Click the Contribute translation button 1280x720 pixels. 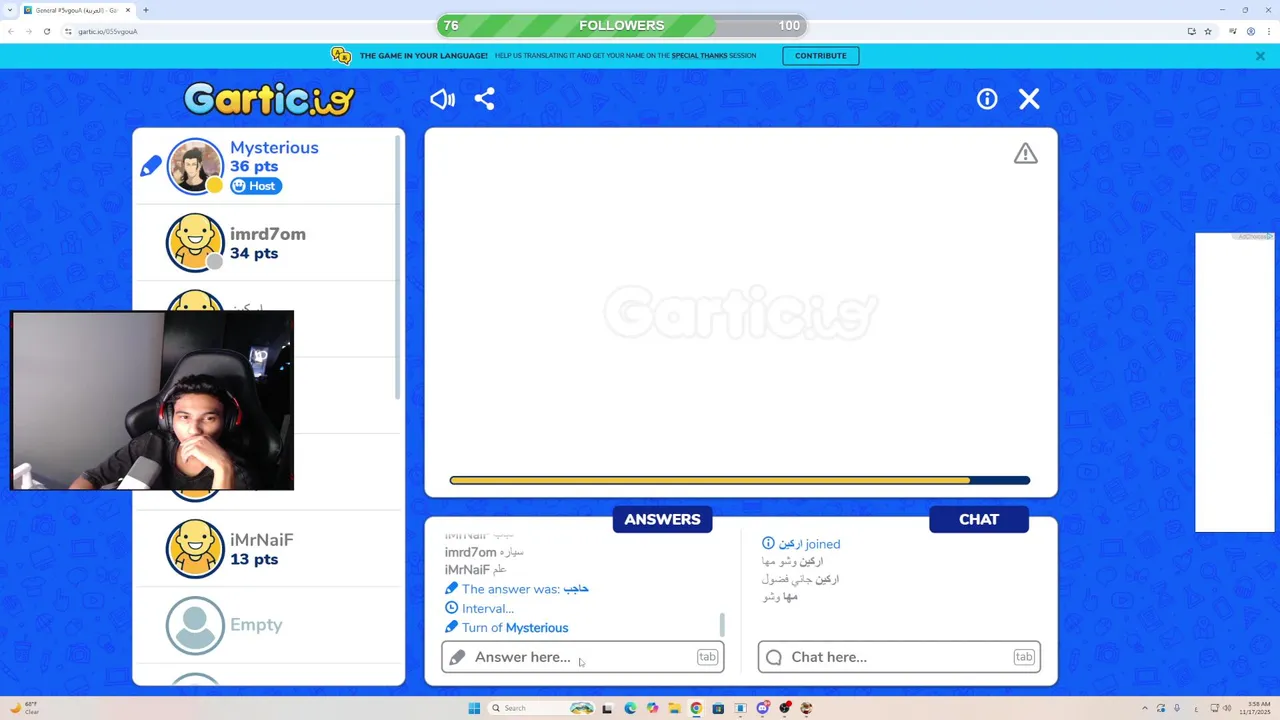coord(820,56)
